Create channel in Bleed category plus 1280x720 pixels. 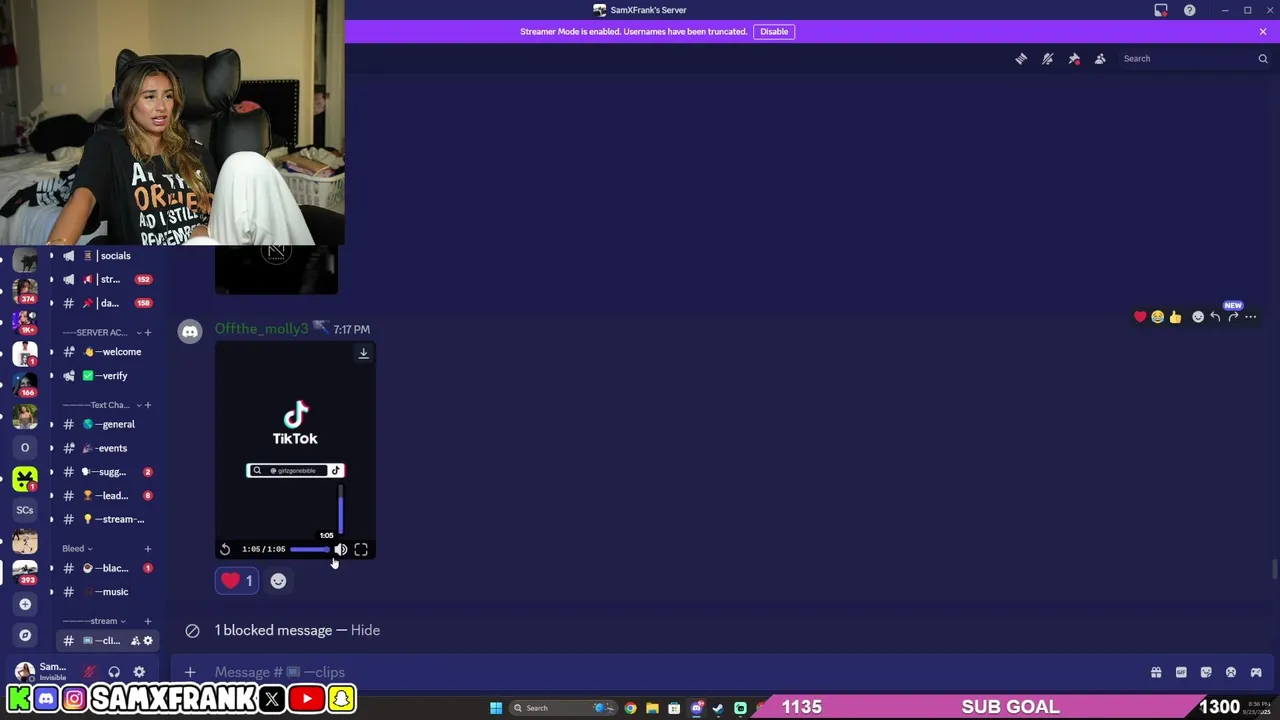(x=148, y=548)
